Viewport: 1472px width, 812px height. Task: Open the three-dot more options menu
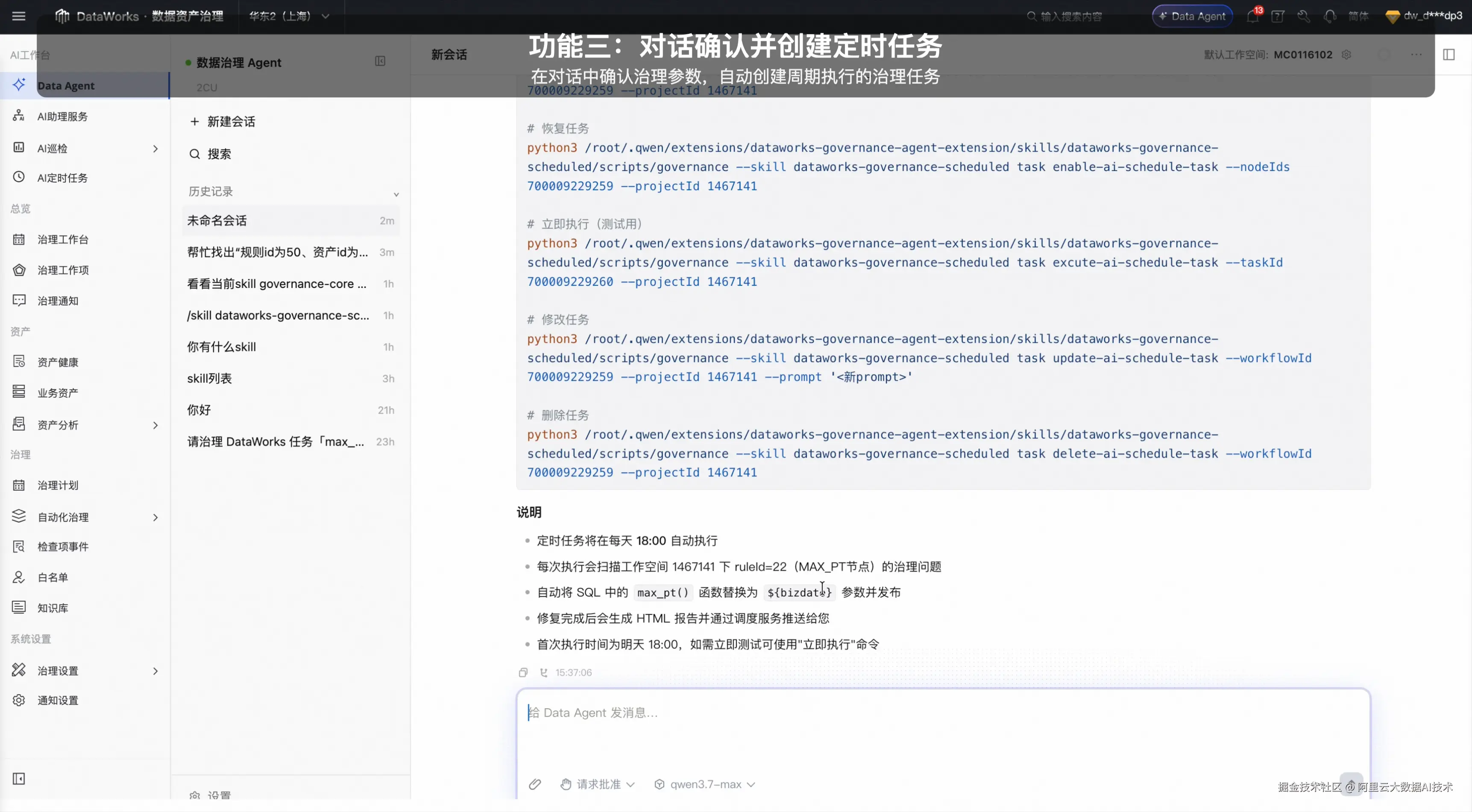coord(1416,55)
